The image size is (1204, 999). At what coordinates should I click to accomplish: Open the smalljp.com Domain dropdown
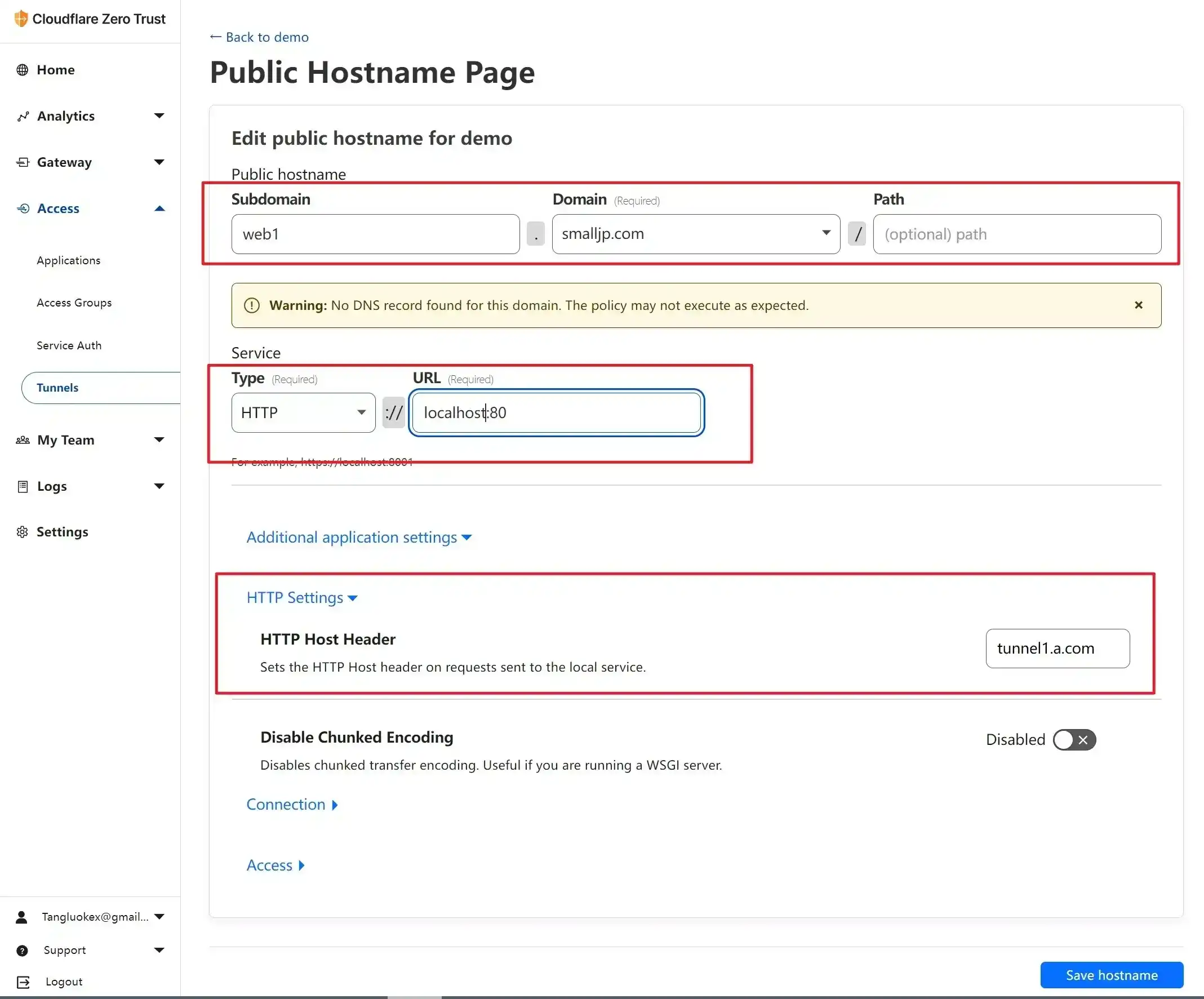696,234
